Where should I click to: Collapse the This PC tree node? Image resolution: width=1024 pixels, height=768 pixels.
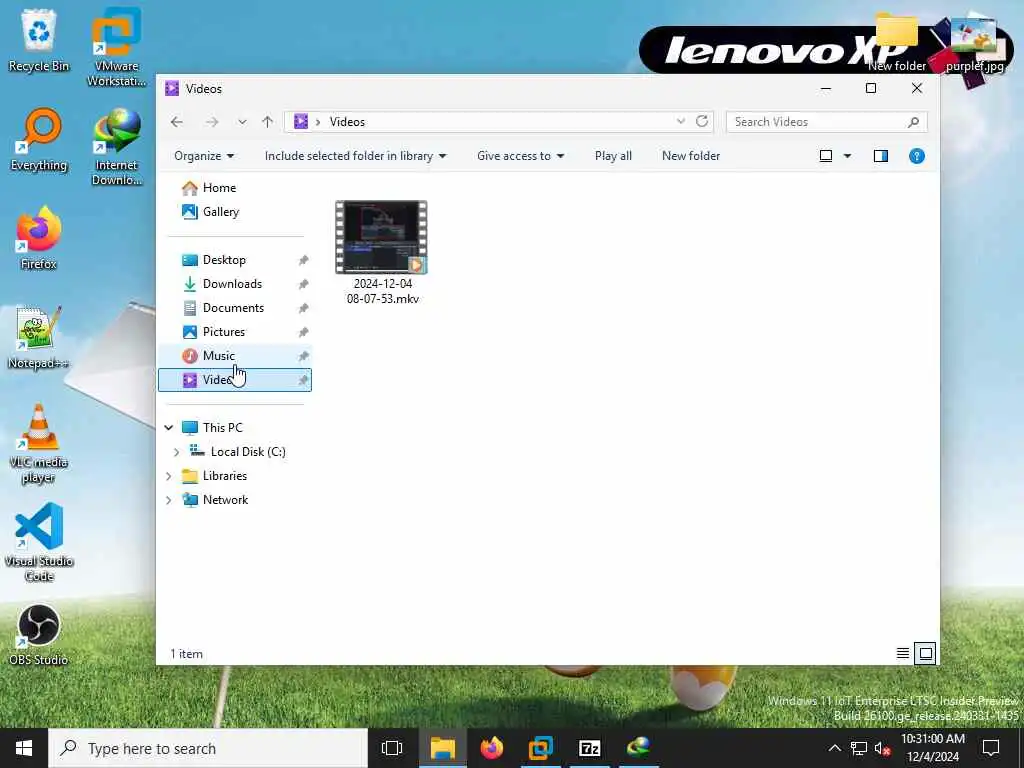point(168,428)
